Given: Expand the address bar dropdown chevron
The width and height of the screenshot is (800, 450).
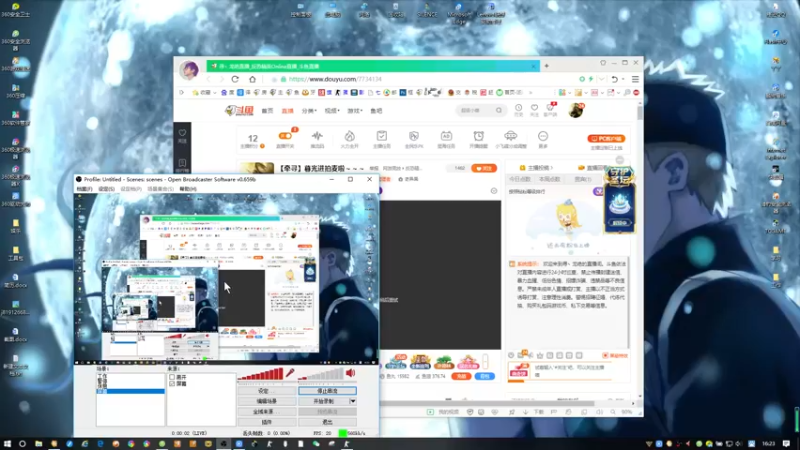Looking at the screenshot, I should pos(602,79).
